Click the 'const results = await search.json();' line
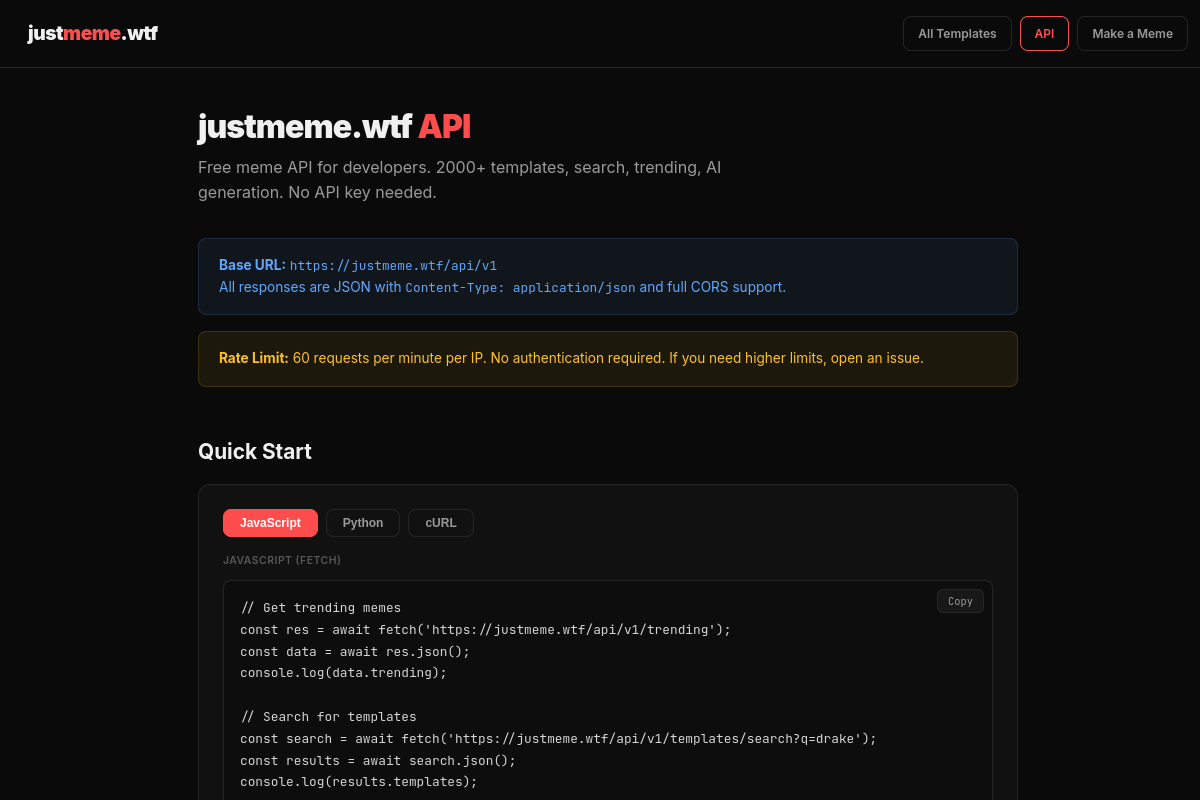The height and width of the screenshot is (800, 1200). coord(378,761)
